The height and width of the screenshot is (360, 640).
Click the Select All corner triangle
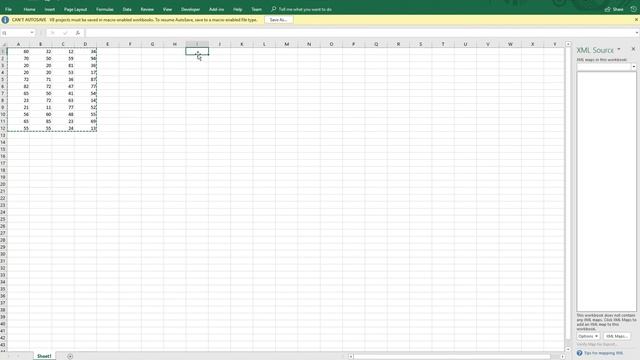pyautogui.click(x=4, y=44)
